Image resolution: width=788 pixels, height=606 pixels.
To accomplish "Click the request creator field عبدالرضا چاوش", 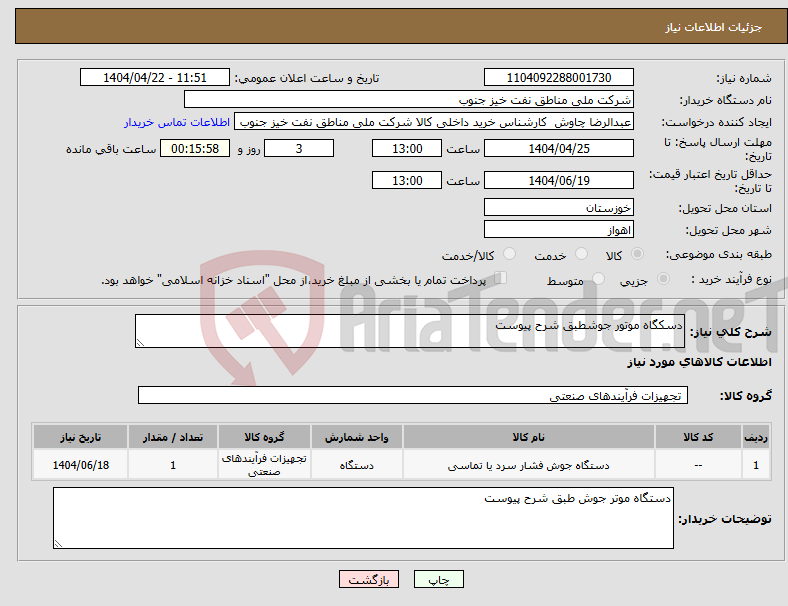I will click(434, 122).
